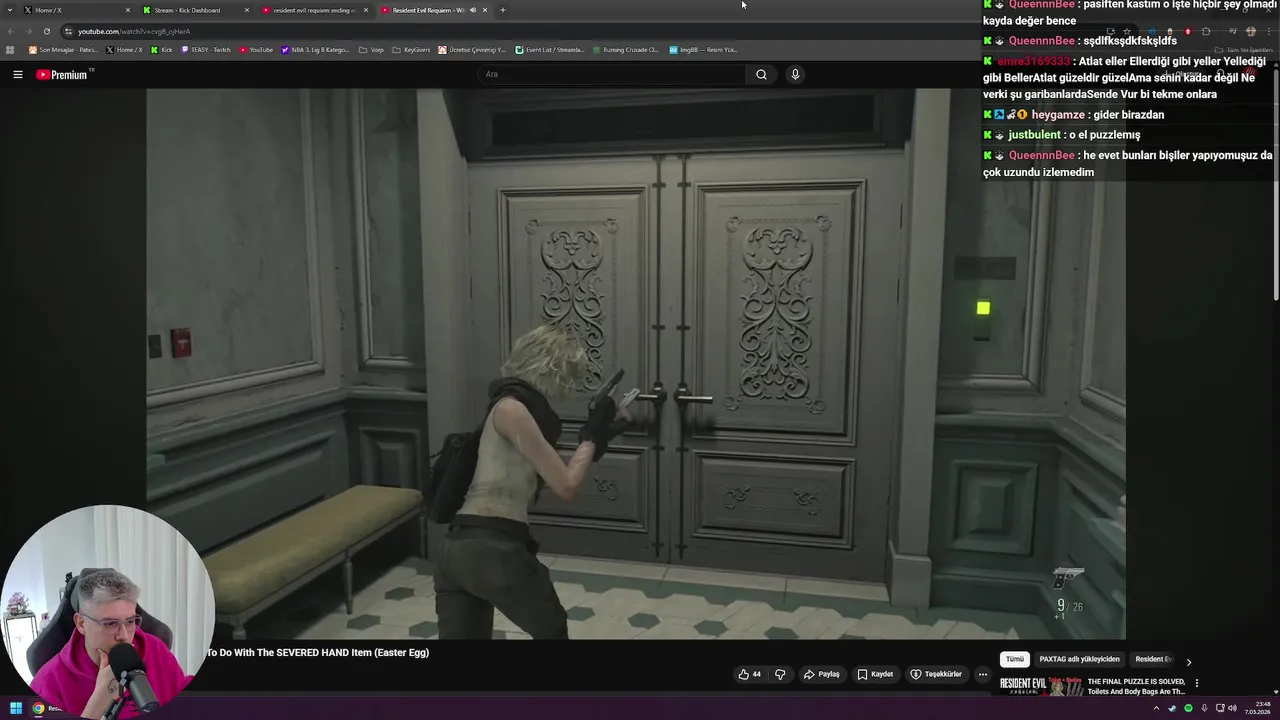This screenshot has width=1280, height=720.
Task: Click the search magnifier button
Action: click(x=761, y=74)
